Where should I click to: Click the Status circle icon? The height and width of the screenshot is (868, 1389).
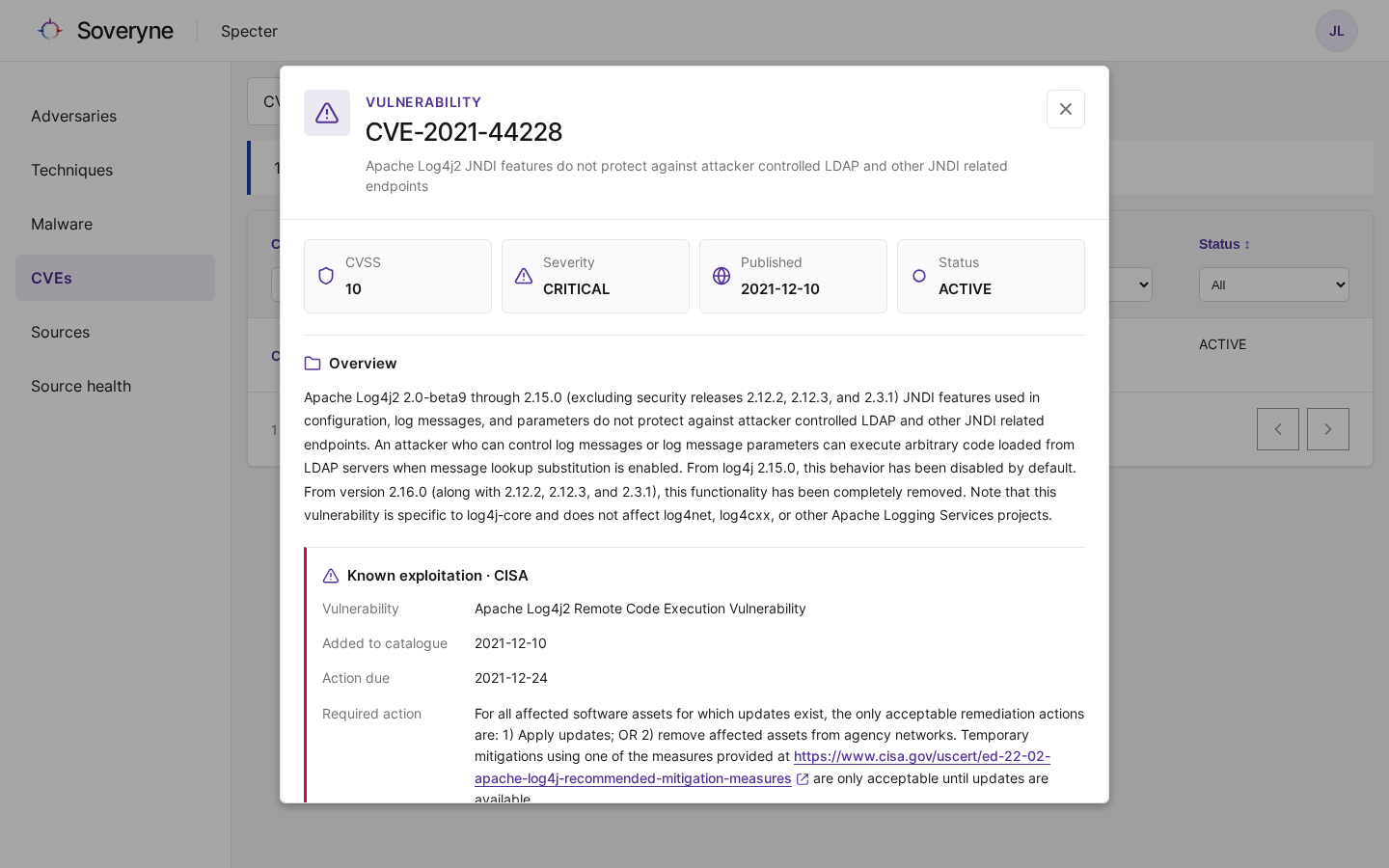tap(919, 276)
